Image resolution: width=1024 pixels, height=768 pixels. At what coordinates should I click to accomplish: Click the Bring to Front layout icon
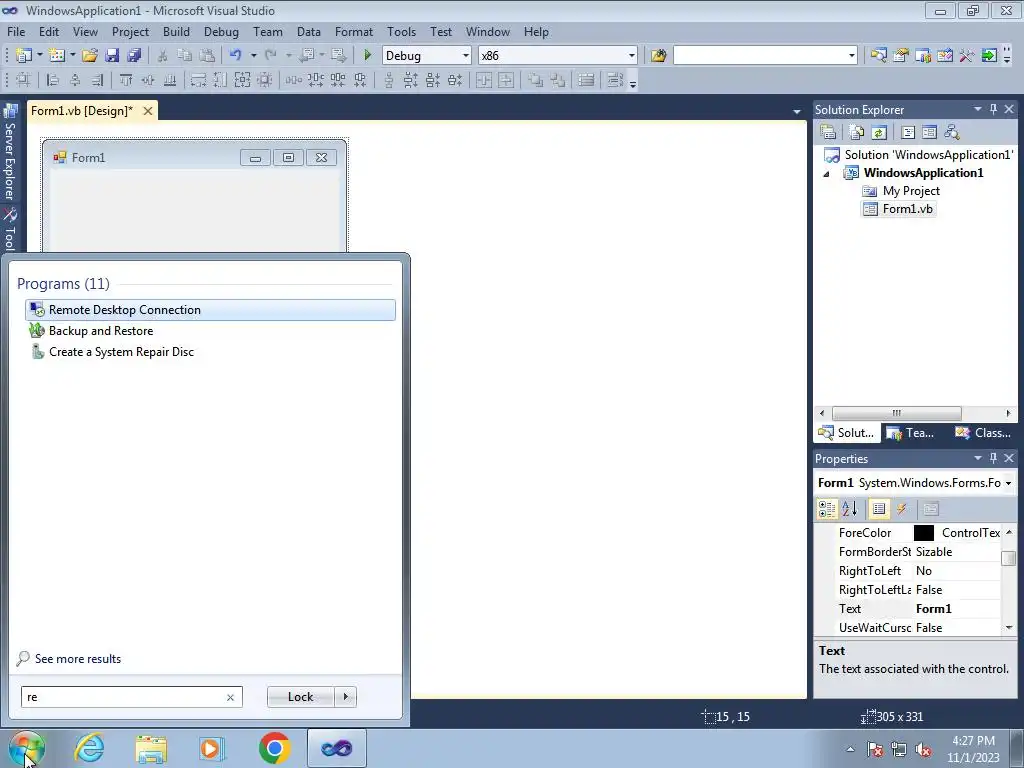536,80
